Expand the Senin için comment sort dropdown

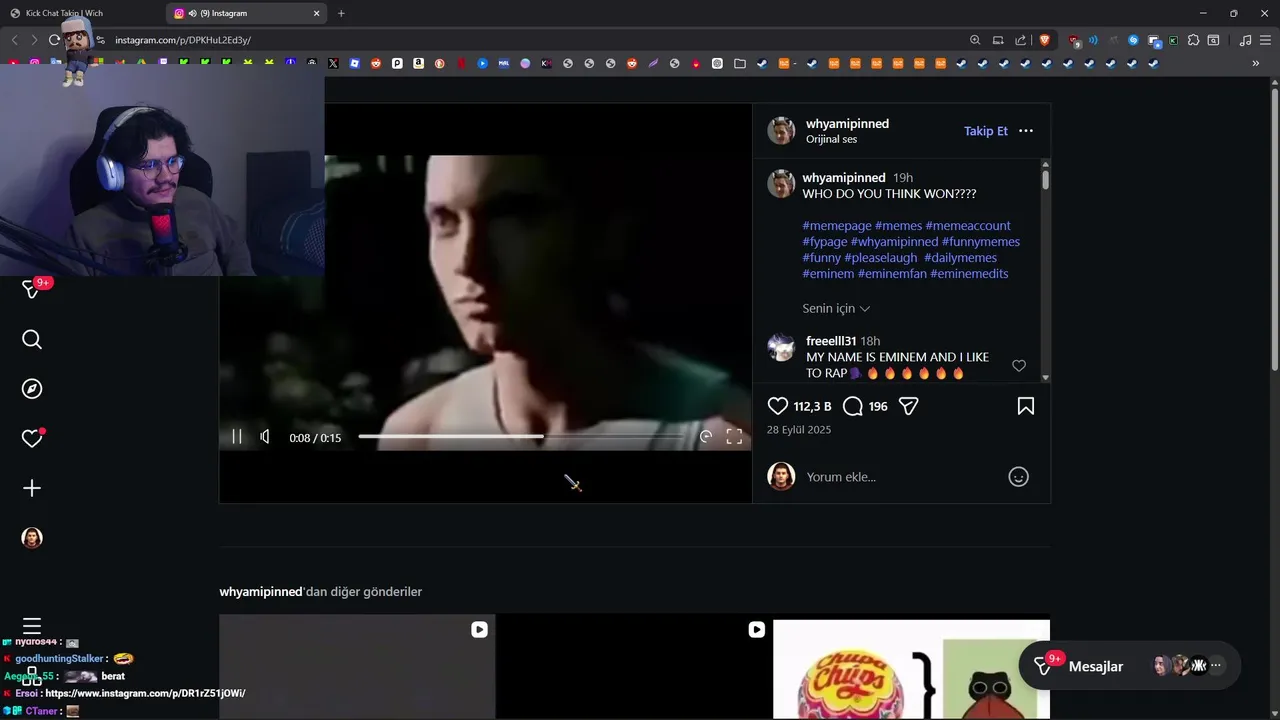pyautogui.click(x=836, y=308)
